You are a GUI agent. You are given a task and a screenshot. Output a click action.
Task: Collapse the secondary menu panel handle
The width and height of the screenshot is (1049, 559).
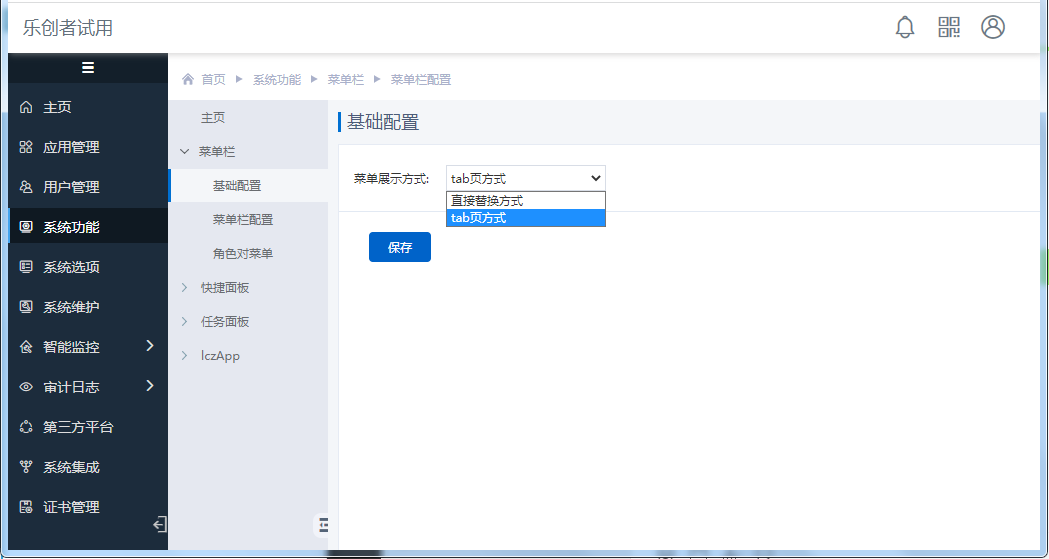(322, 524)
